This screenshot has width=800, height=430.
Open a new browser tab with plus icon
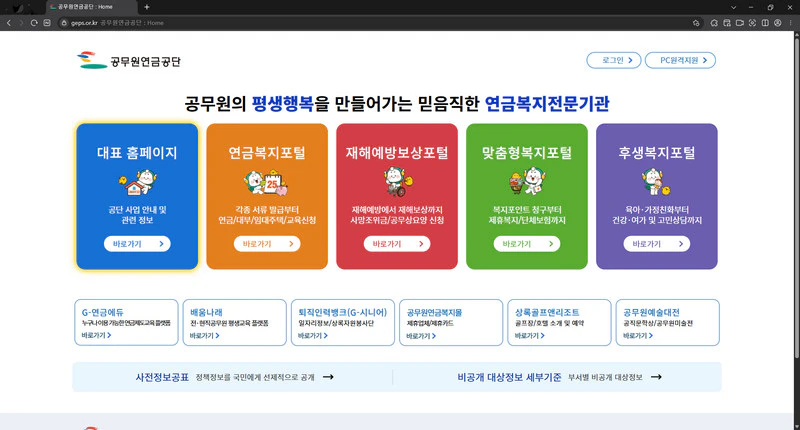(x=147, y=7)
